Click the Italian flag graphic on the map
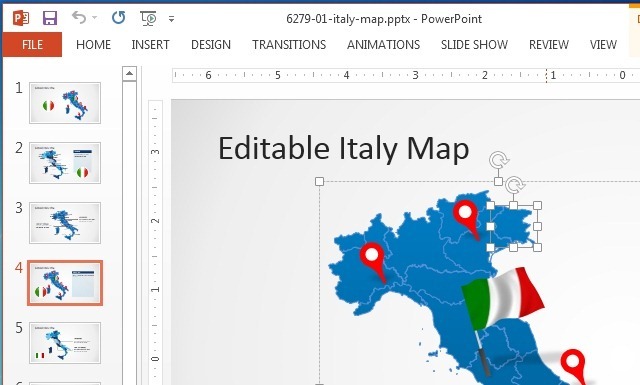640x385 pixels. pyautogui.click(x=502, y=310)
